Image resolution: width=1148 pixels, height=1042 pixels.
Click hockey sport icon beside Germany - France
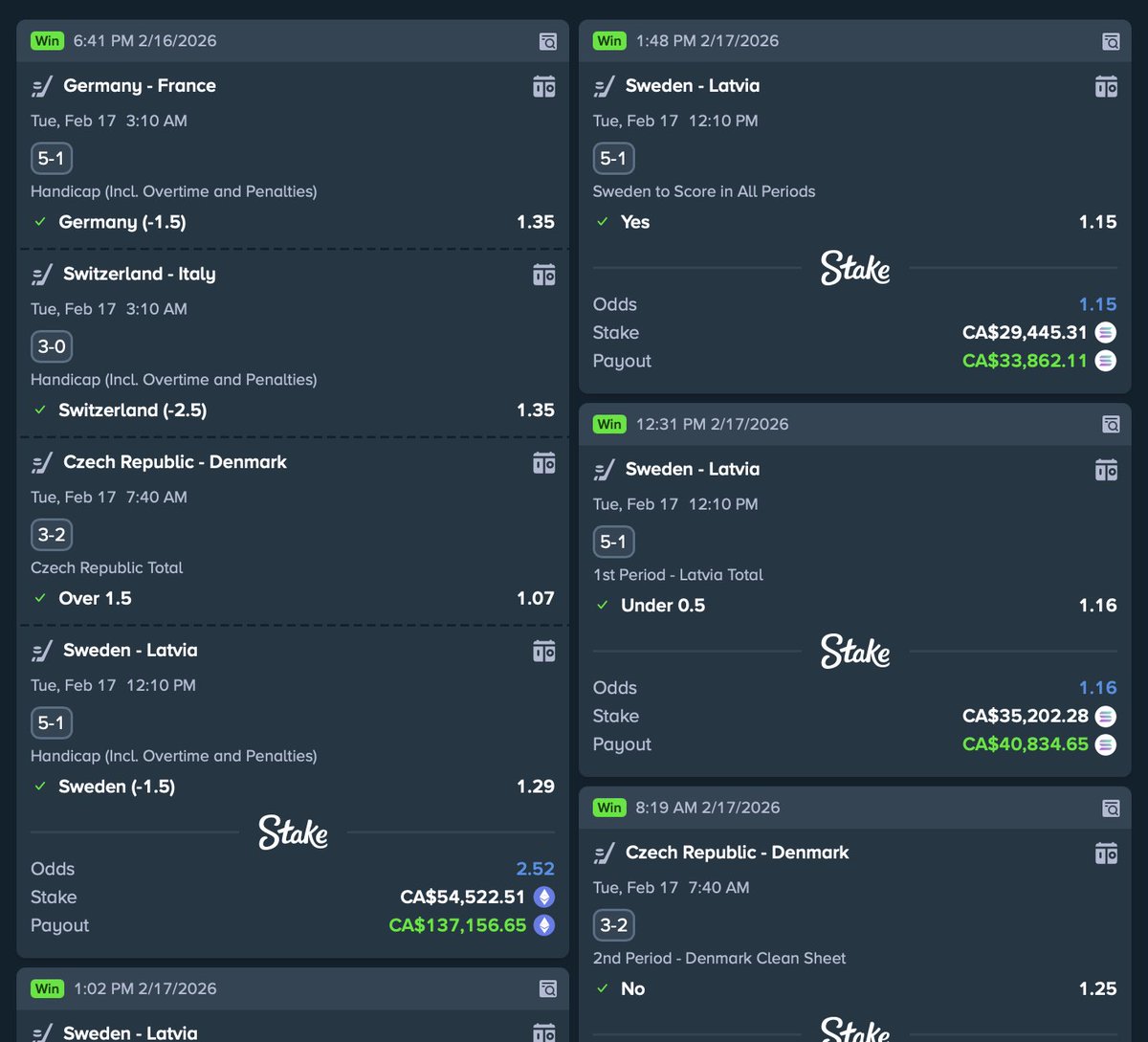[x=42, y=87]
